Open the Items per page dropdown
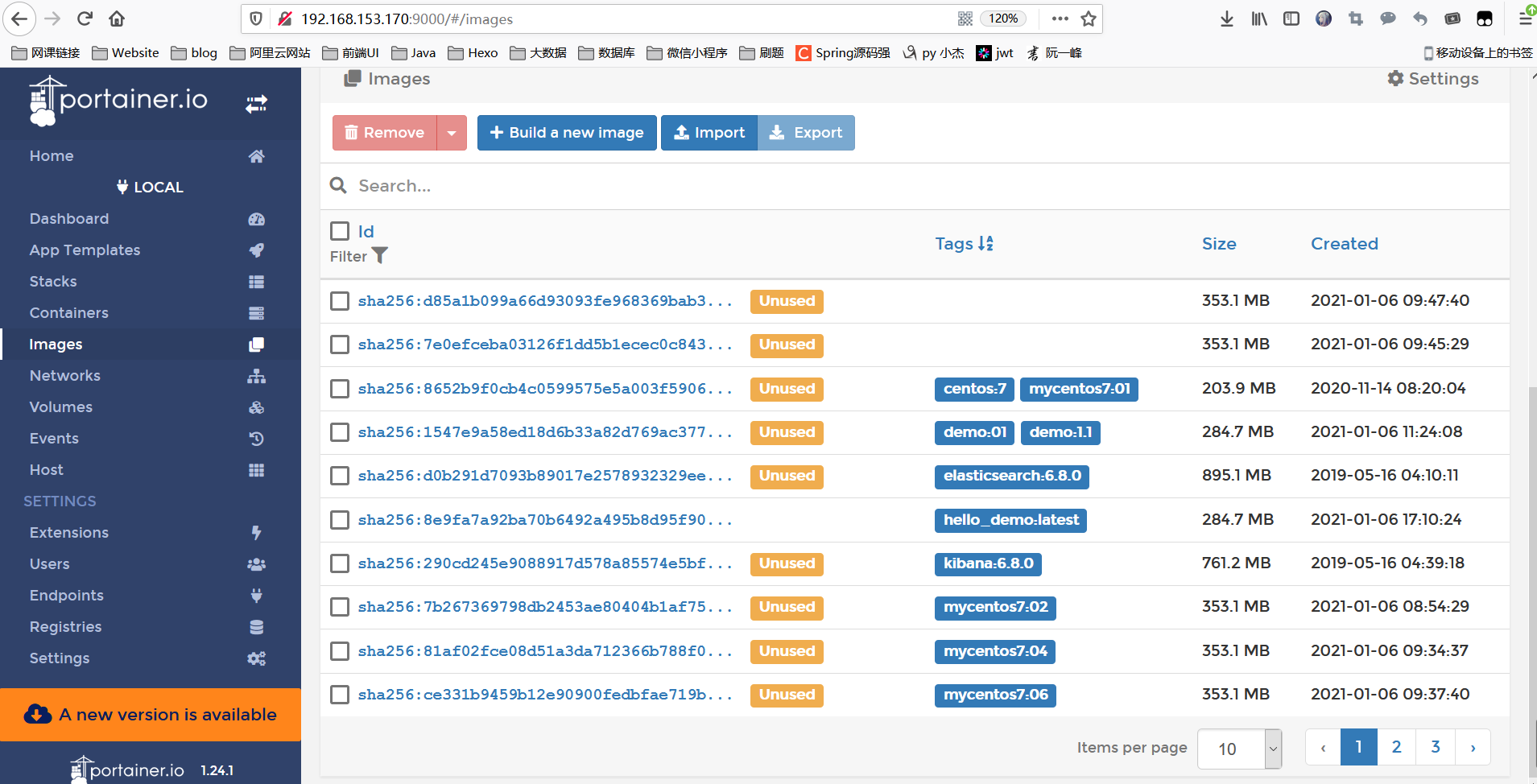Viewport: 1537px width, 784px height. (1239, 749)
